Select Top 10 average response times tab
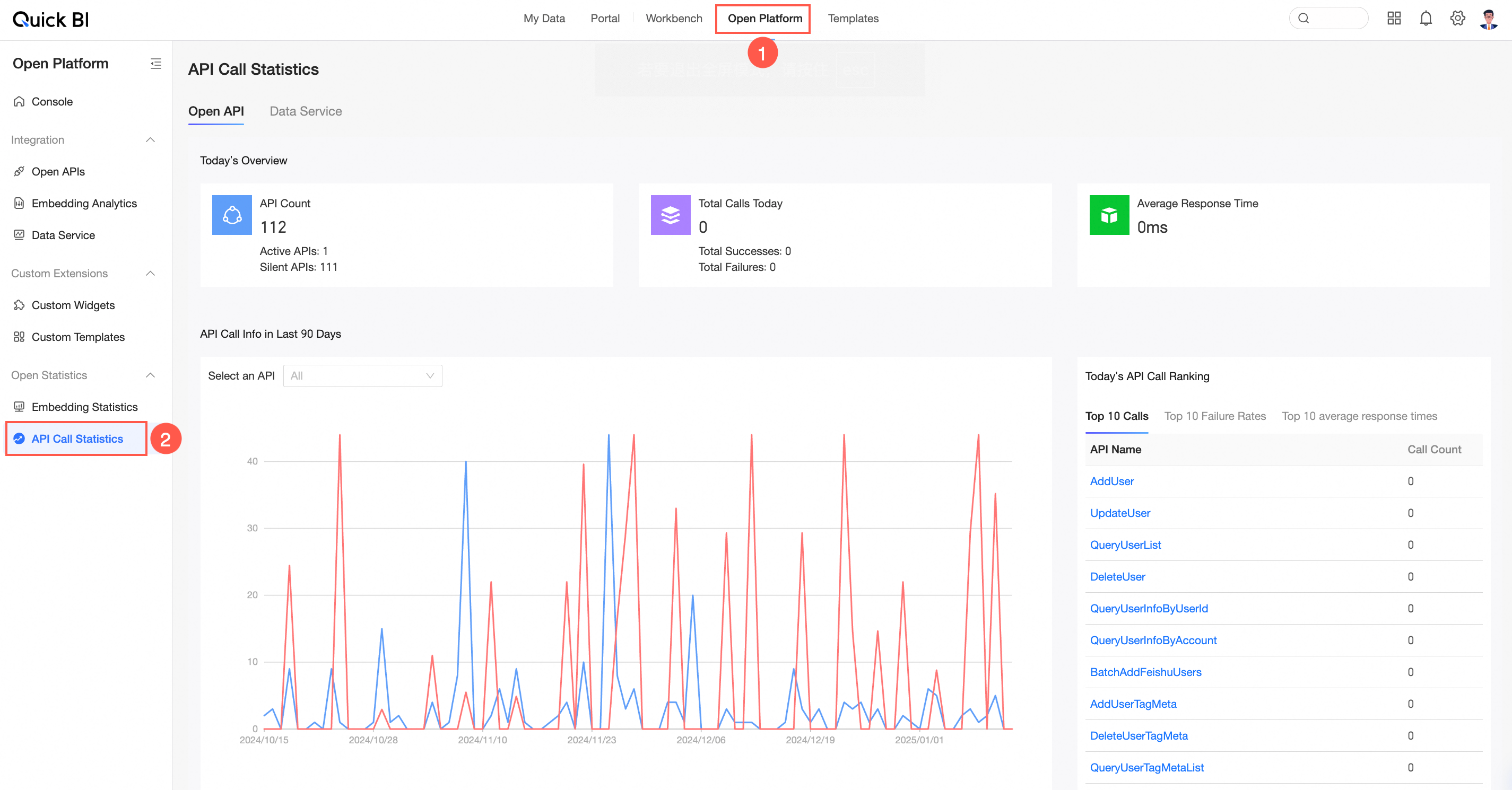 click(x=1359, y=416)
